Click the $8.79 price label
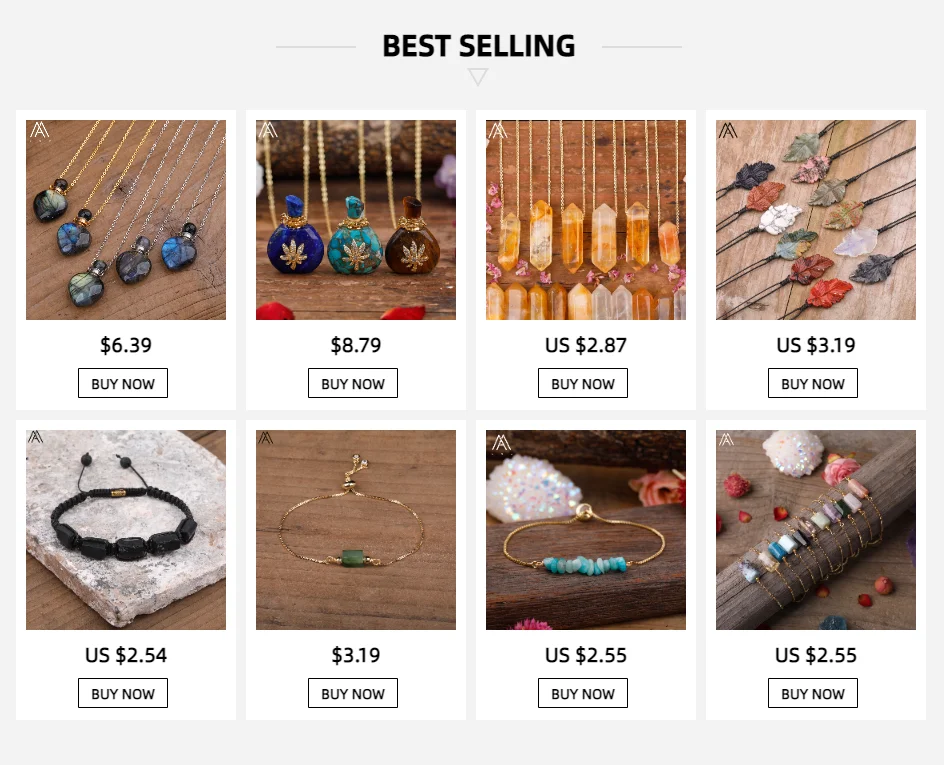 356,346
